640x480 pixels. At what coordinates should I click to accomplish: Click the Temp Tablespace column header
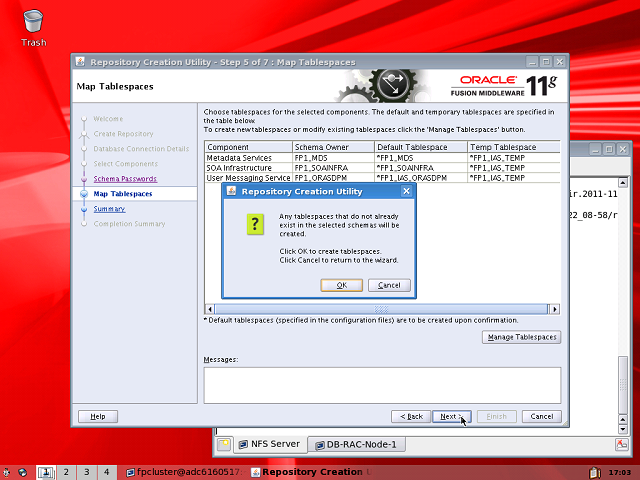coord(514,147)
